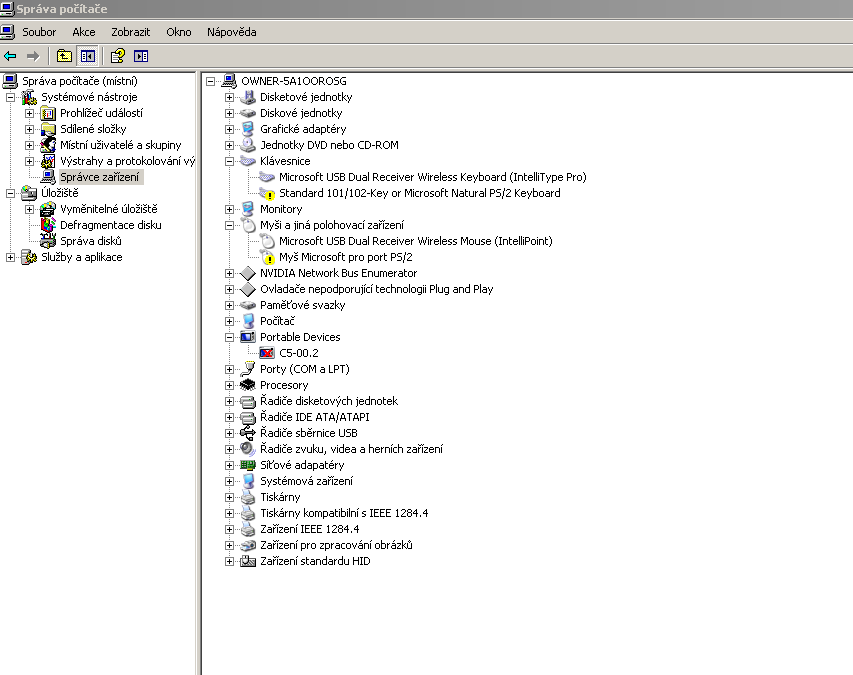Collapse the Systémové nástroje node

pyautogui.click(x=10, y=97)
